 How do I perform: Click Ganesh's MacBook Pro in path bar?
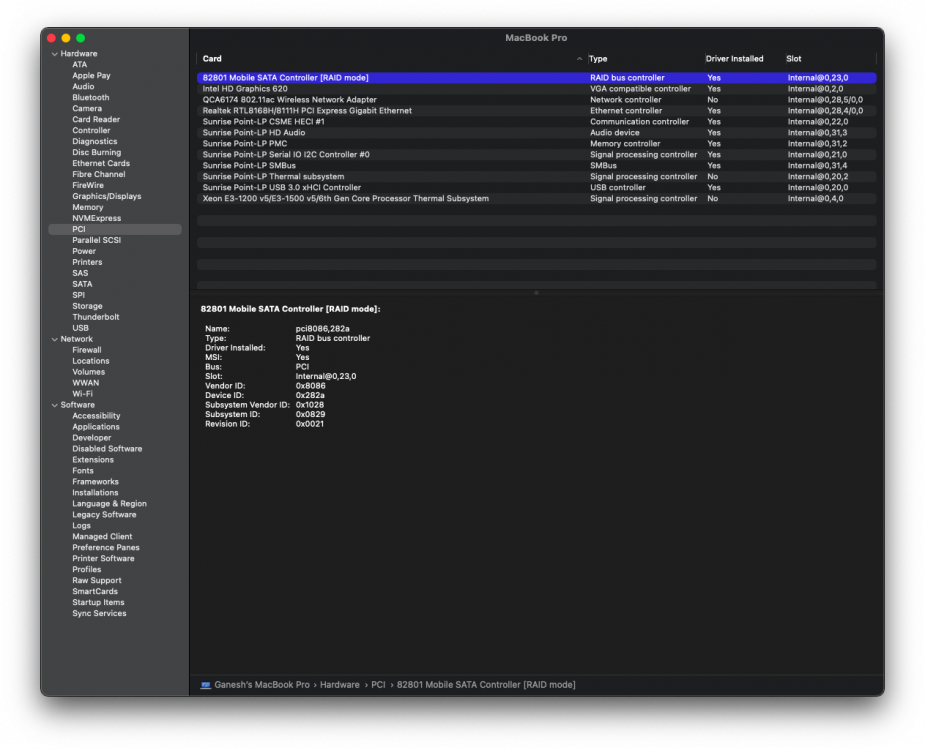(x=262, y=685)
